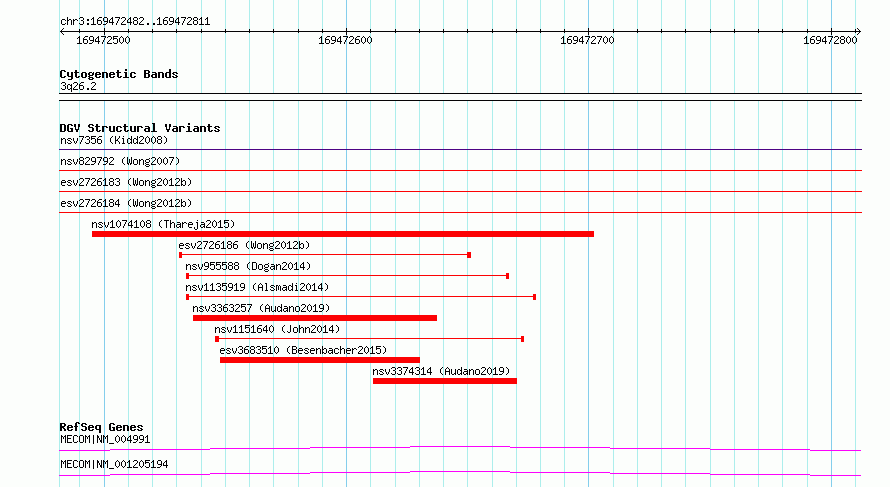Select the nsv1151640 (John2014) variant line
Image resolution: width=890 pixels, height=487 pixels.
click(370, 339)
